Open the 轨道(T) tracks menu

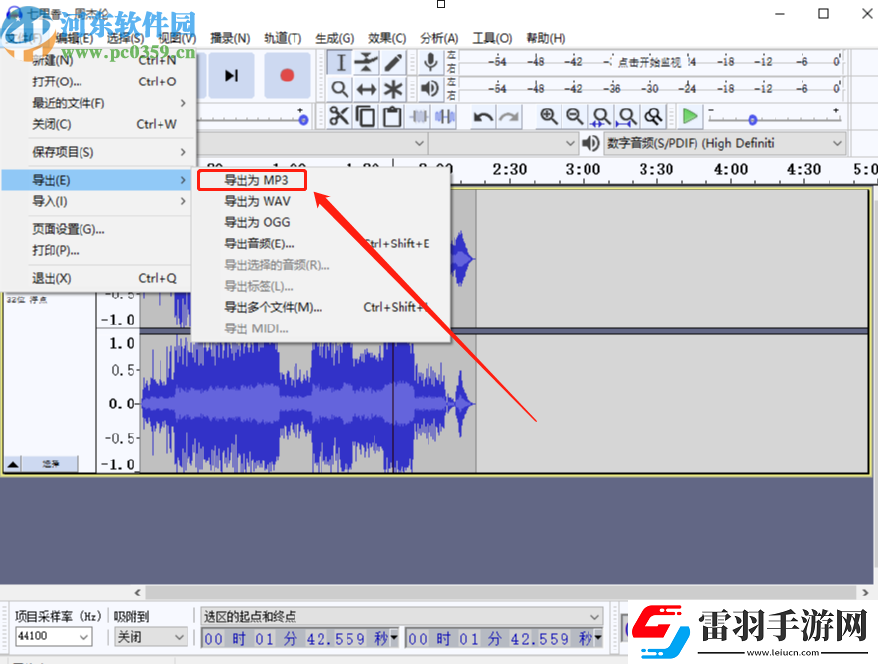283,38
